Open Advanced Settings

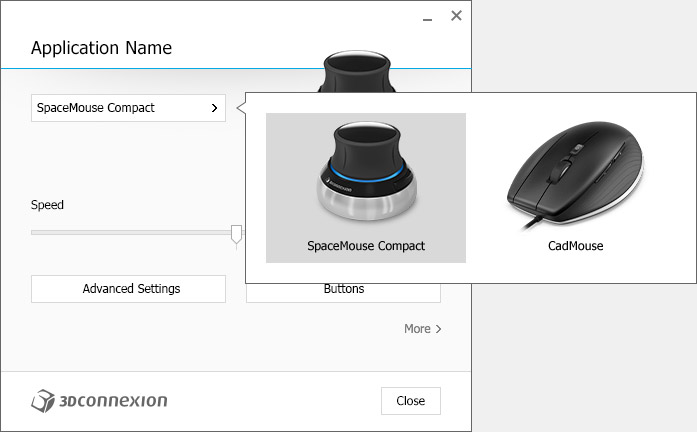[x=131, y=289]
